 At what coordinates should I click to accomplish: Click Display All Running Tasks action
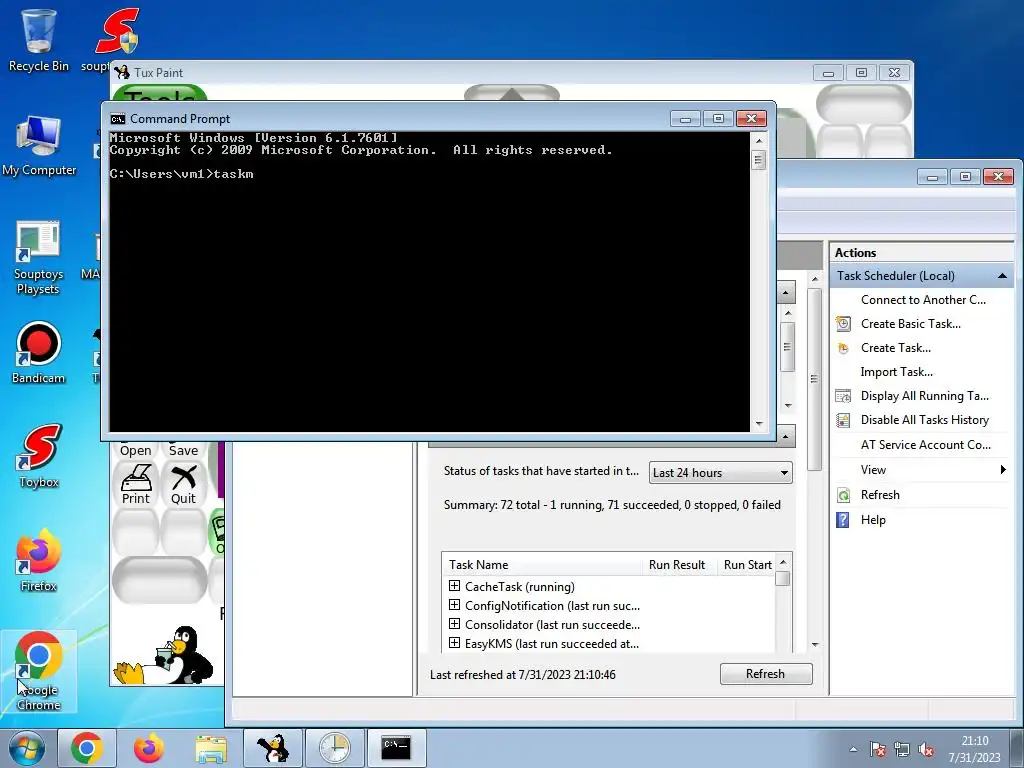[924, 396]
